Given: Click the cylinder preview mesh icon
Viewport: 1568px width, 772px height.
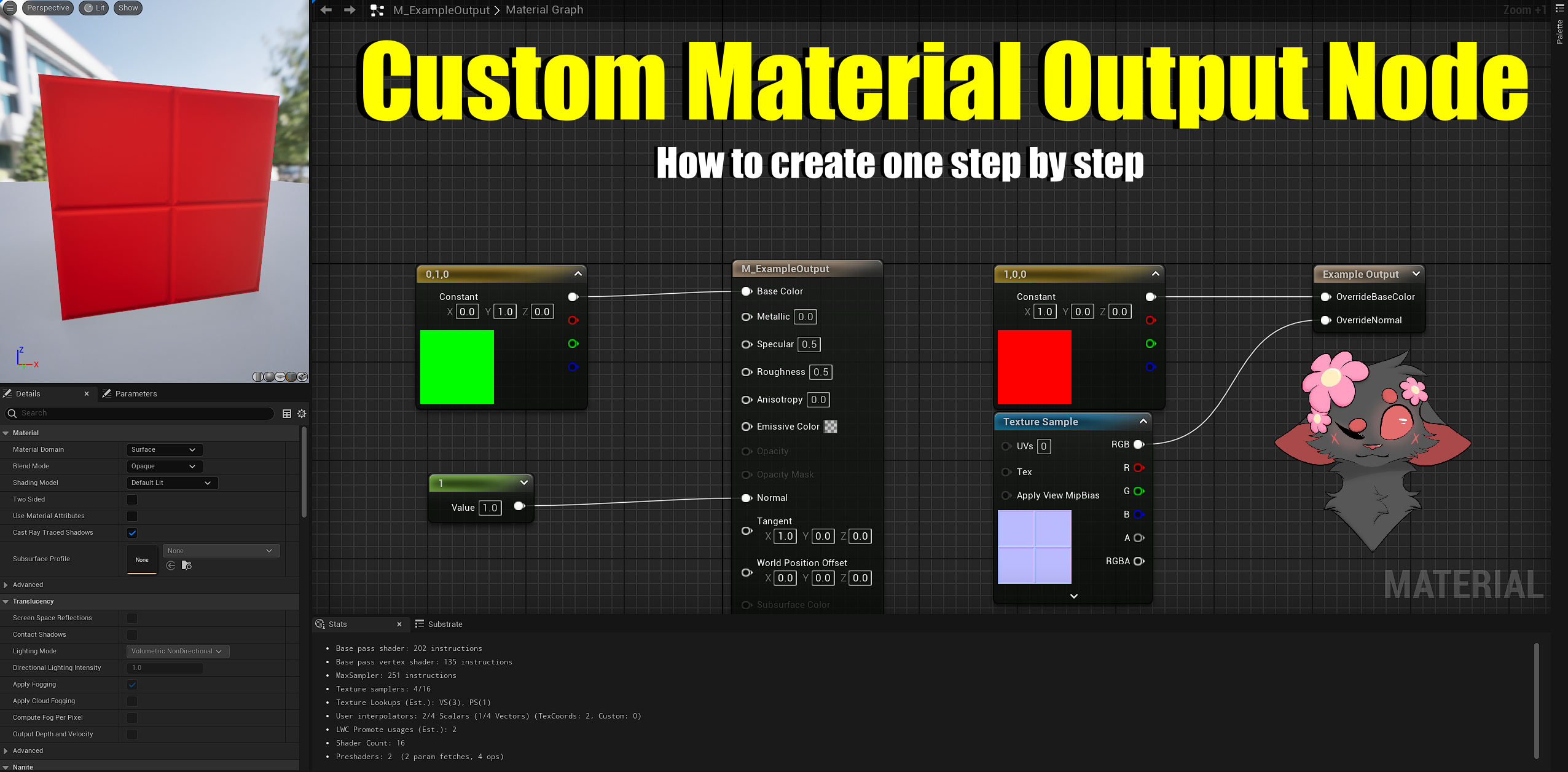Looking at the screenshot, I should coord(258,377).
